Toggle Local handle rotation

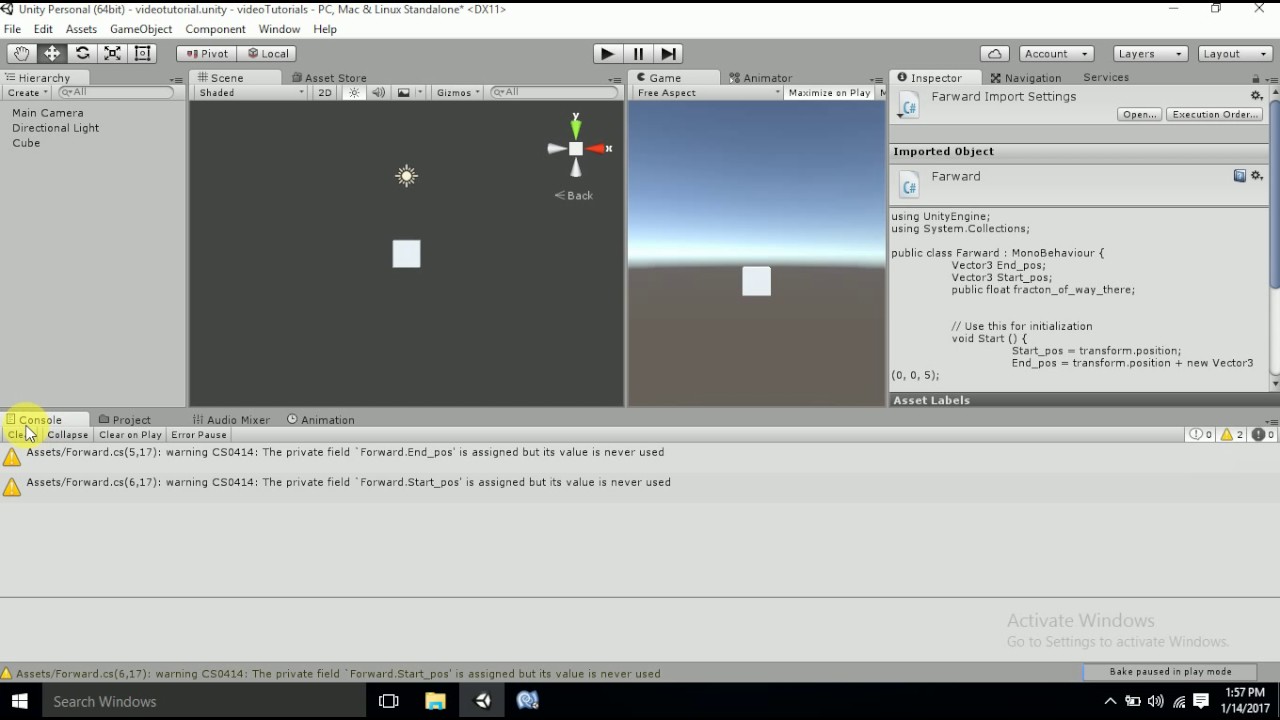pyautogui.click(x=268, y=54)
